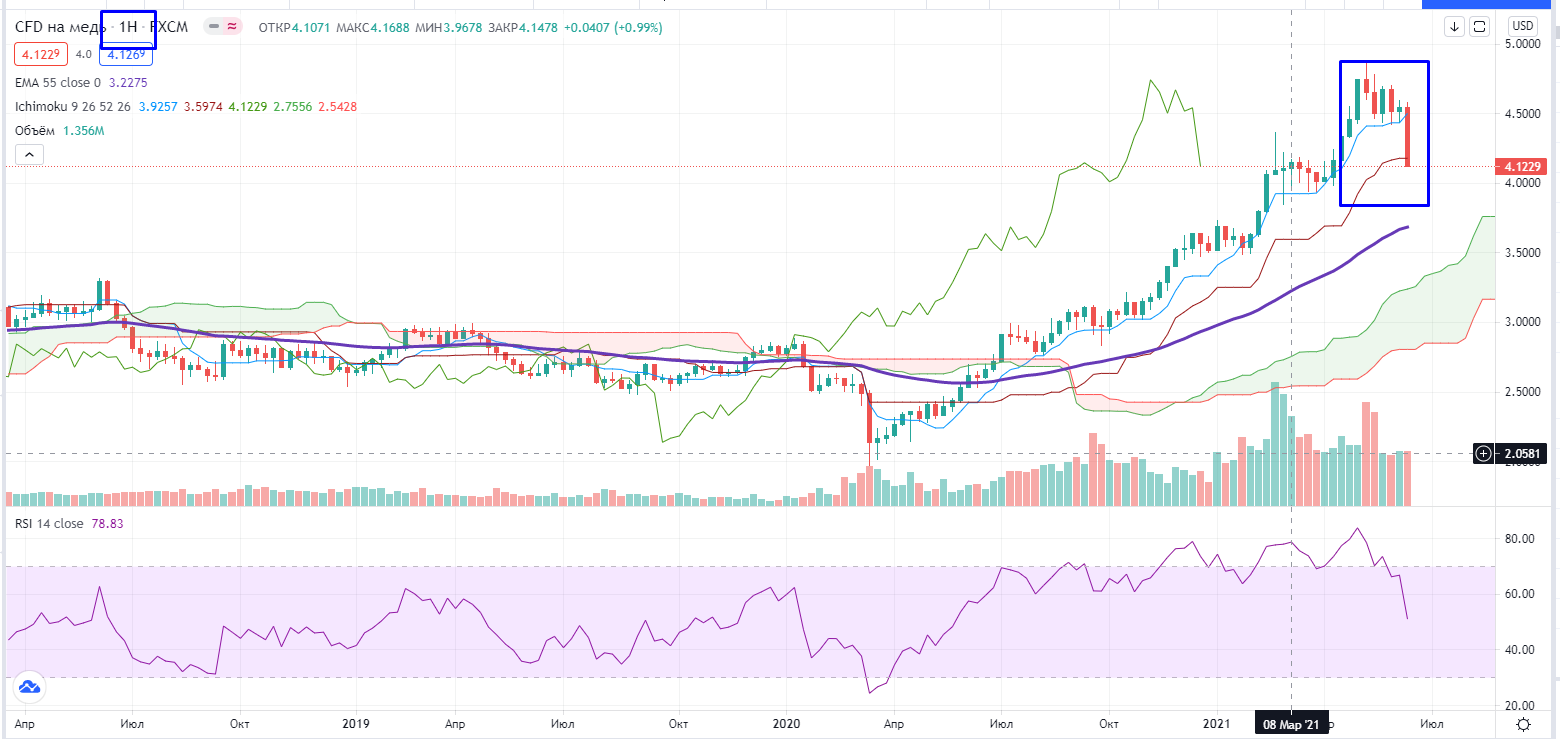Click the blue buy price 4.1269 button
Viewport: 1560px width, 739px height.
pos(125,54)
